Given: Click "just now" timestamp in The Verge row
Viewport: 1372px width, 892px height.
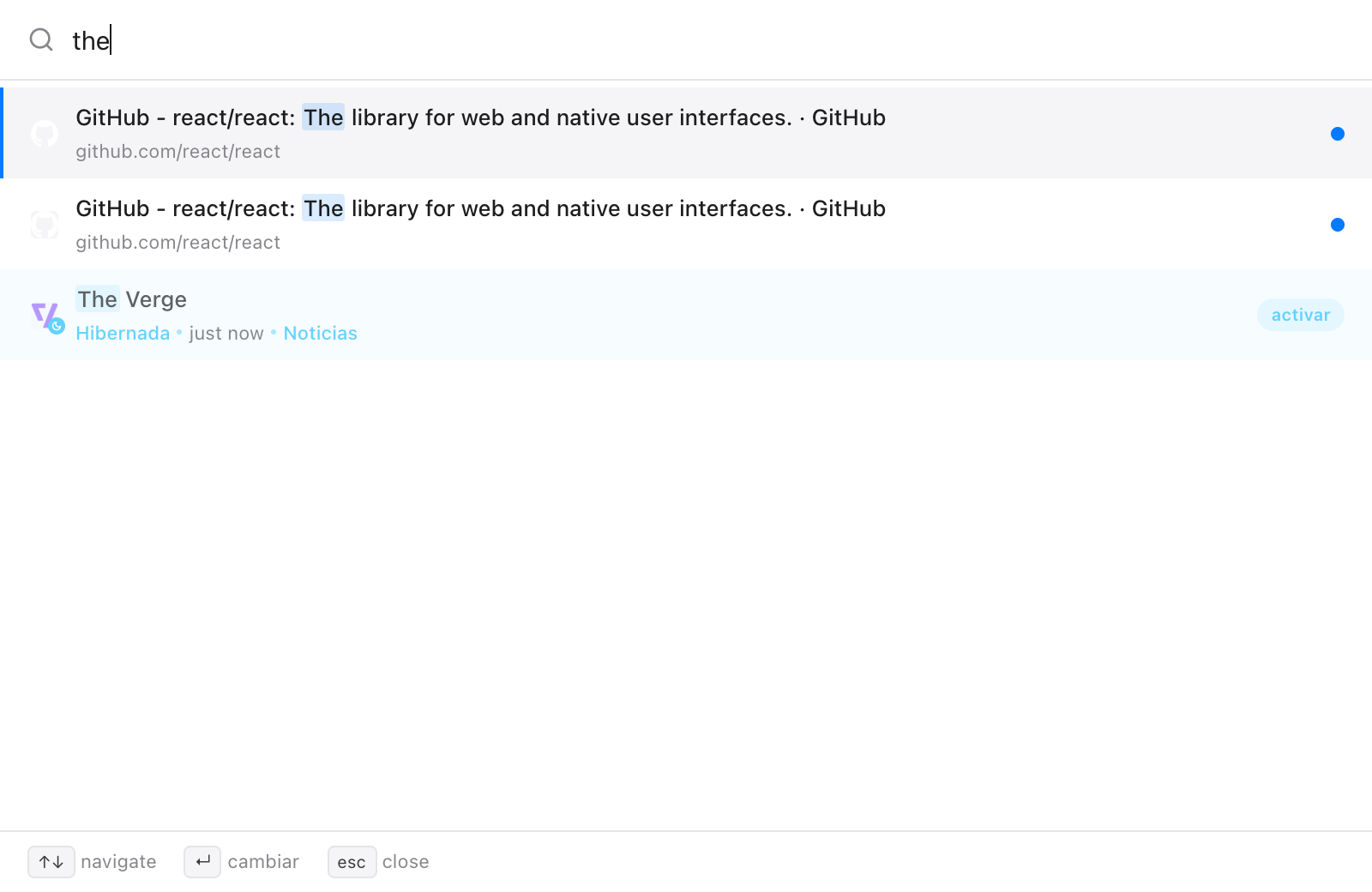Looking at the screenshot, I should pyautogui.click(x=226, y=334).
